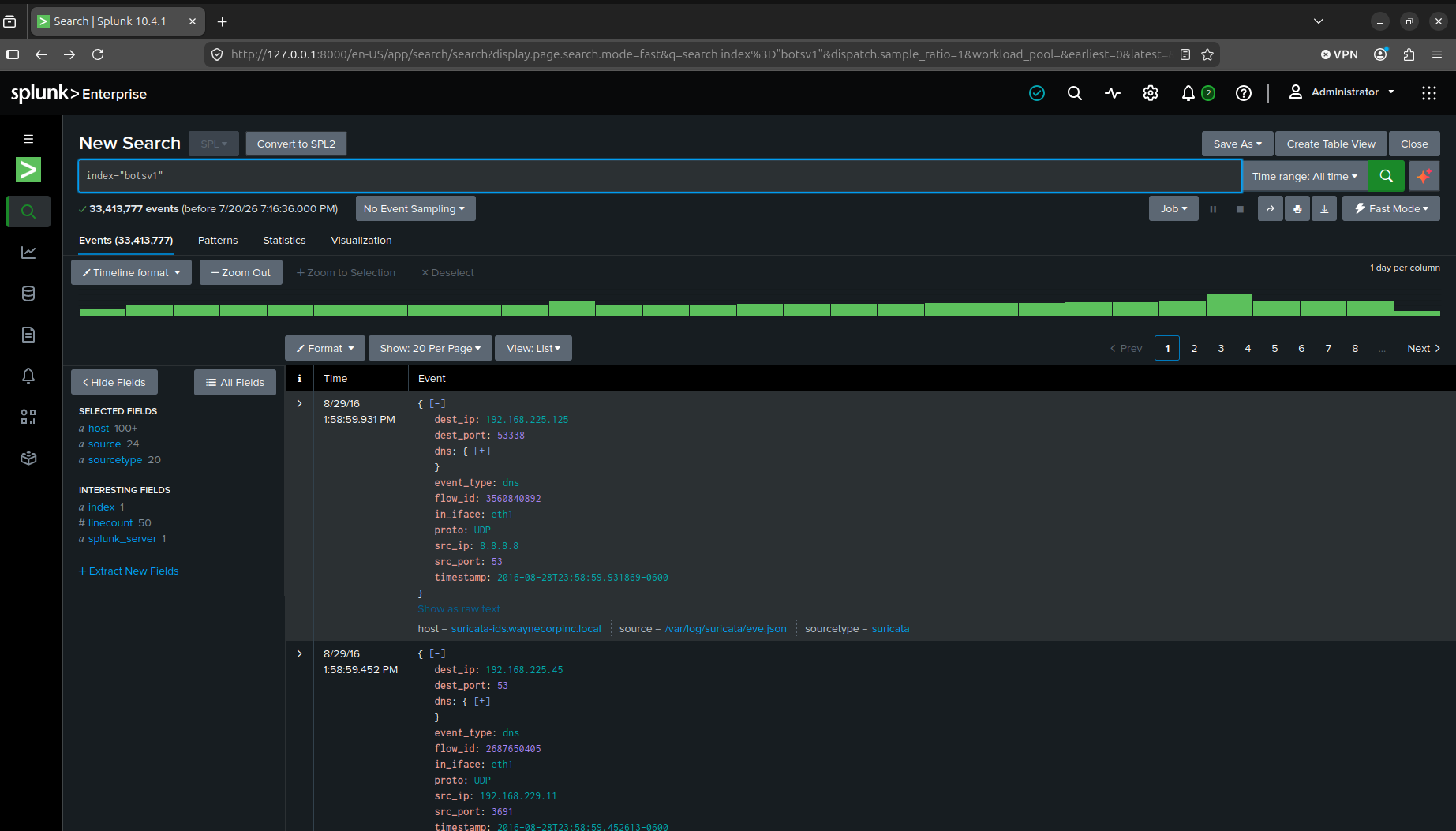The width and height of the screenshot is (1456, 831).
Task: Select the sourcetype field in sidebar
Action: (115, 460)
